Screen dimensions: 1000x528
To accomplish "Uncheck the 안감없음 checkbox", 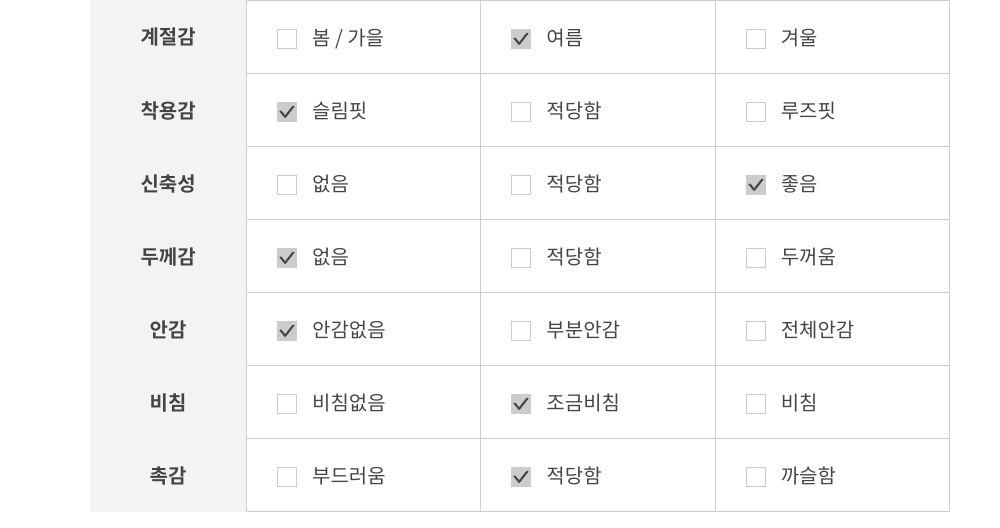I will click(x=287, y=331).
